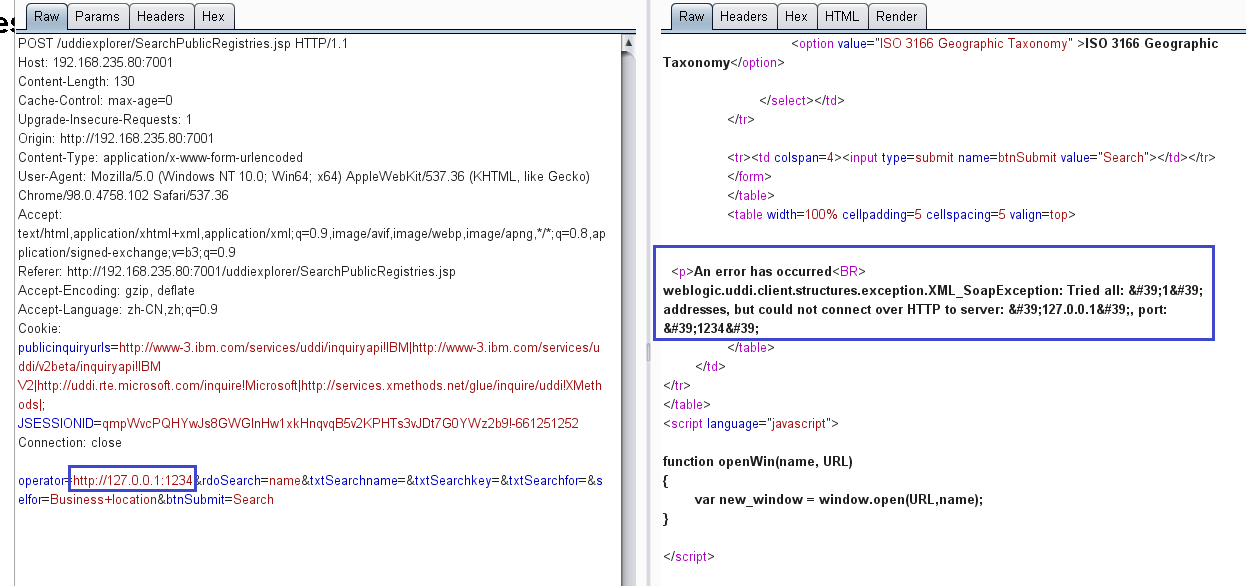Open the request Hex tab
This screenshot has width=1246, height=586.
213,16
